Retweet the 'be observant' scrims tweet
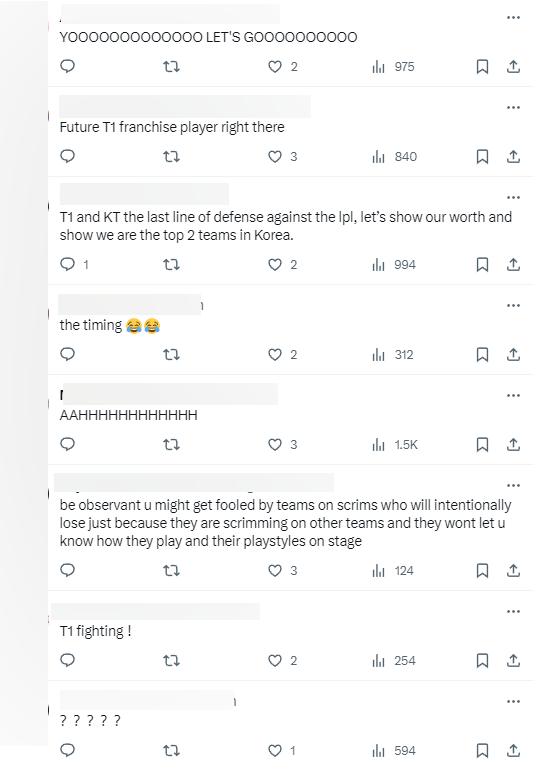This screenshot has width=533, height=769. (171, 570)
